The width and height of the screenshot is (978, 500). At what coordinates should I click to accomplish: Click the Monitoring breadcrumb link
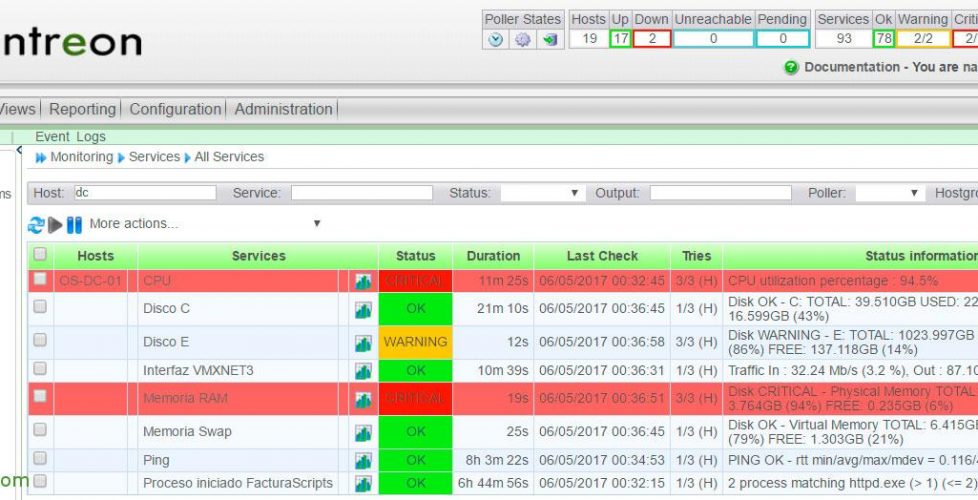pos(82,157)
